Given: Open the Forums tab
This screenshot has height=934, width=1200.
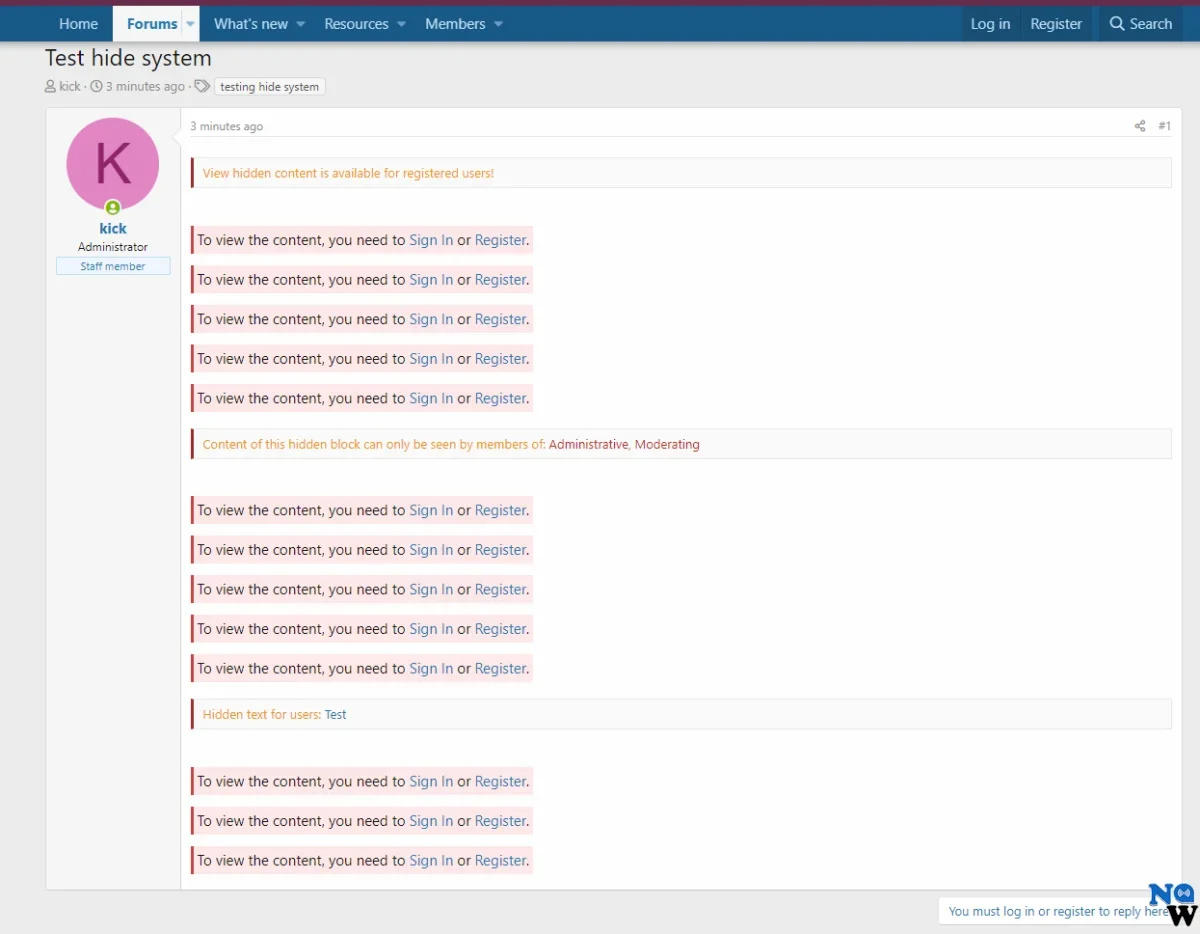Looking at the screenshot, I should click(x=151, y=24).
